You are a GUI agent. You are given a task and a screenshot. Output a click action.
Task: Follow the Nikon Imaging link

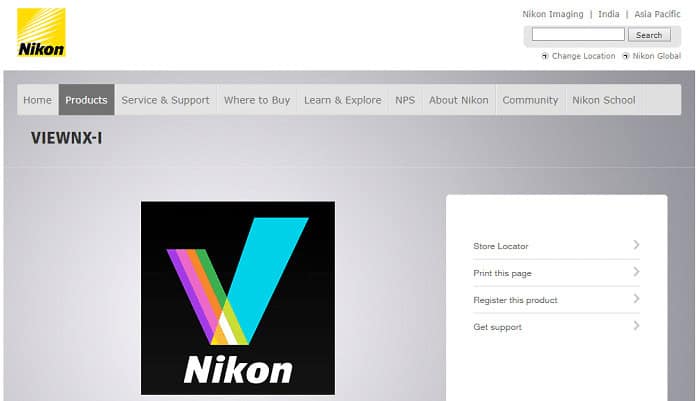coord(553,14)
